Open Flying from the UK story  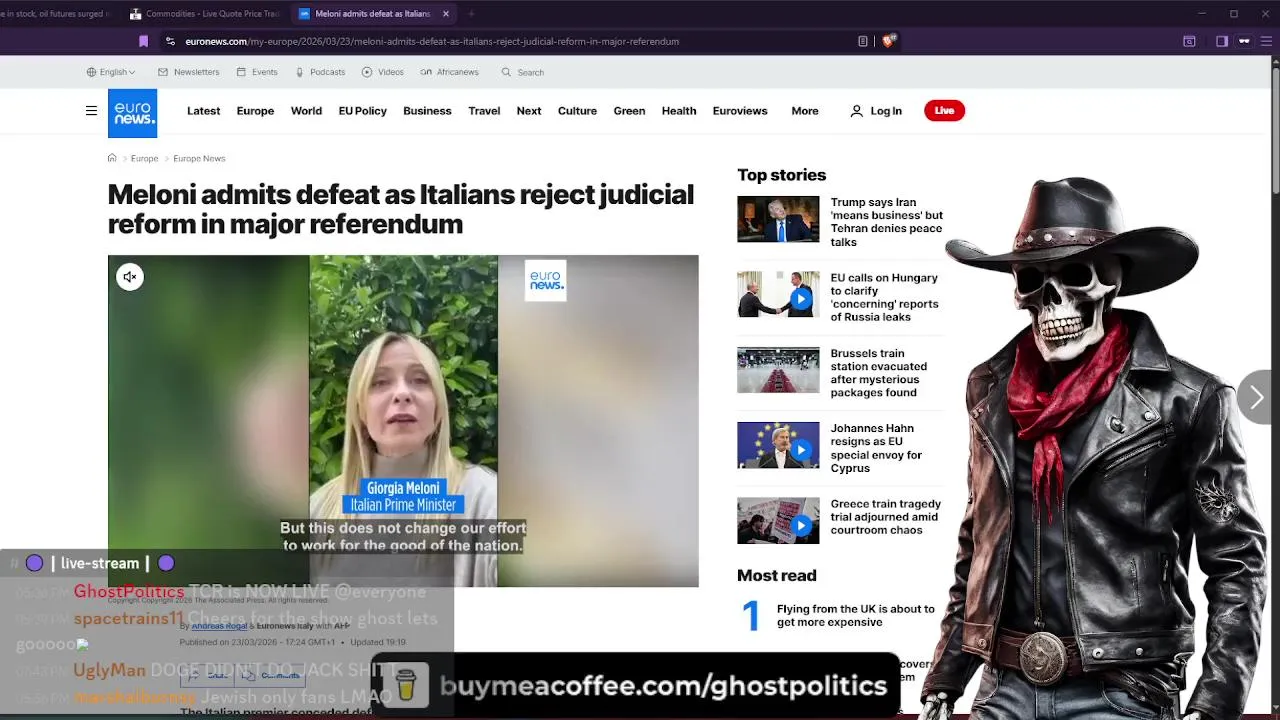[855, 615]
